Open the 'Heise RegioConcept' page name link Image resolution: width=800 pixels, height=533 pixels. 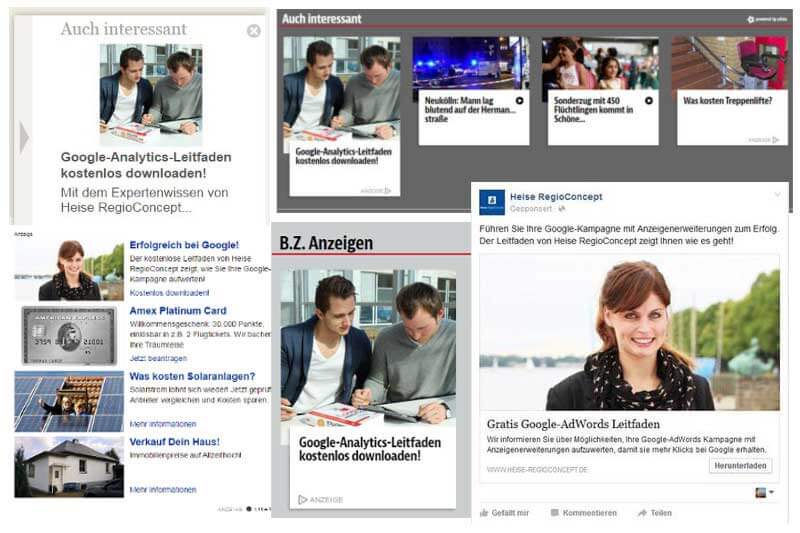coord(556,197)
